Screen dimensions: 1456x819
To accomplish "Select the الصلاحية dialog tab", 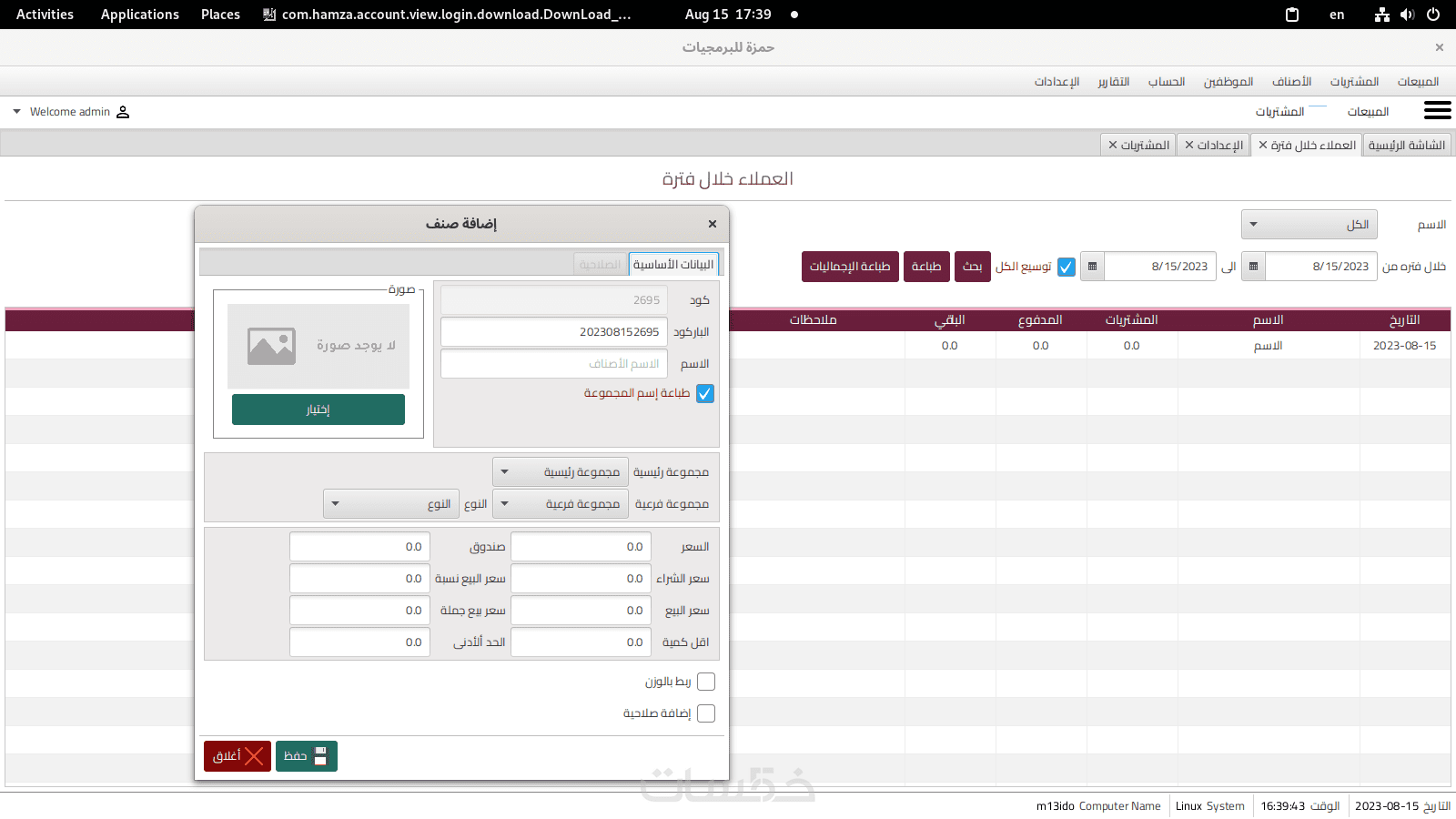I will point(601,265).
